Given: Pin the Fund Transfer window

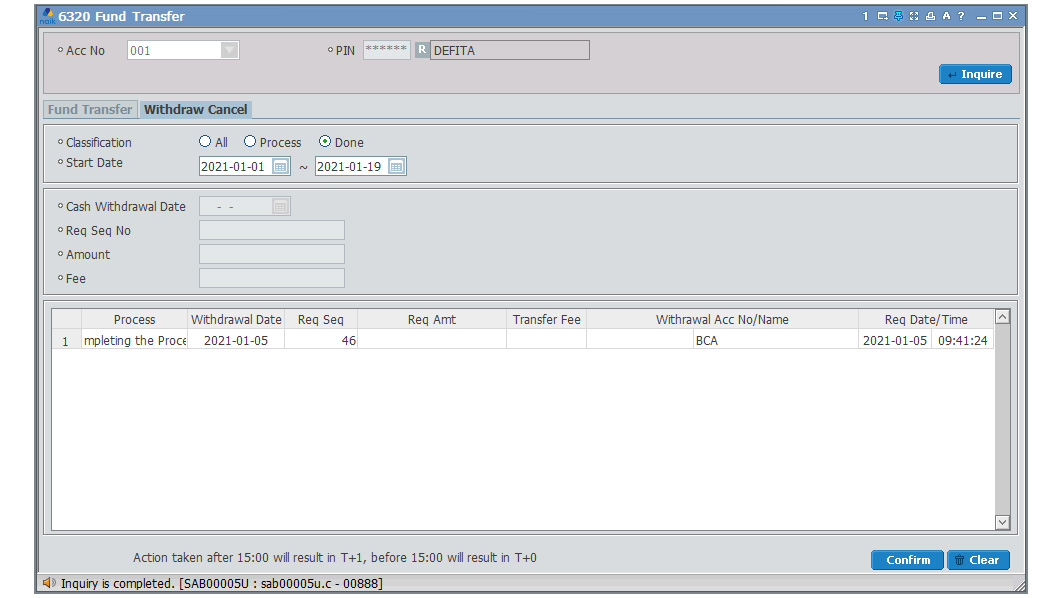Looking at the screenshot, I should pyautogui.click(x=898, y=17).
